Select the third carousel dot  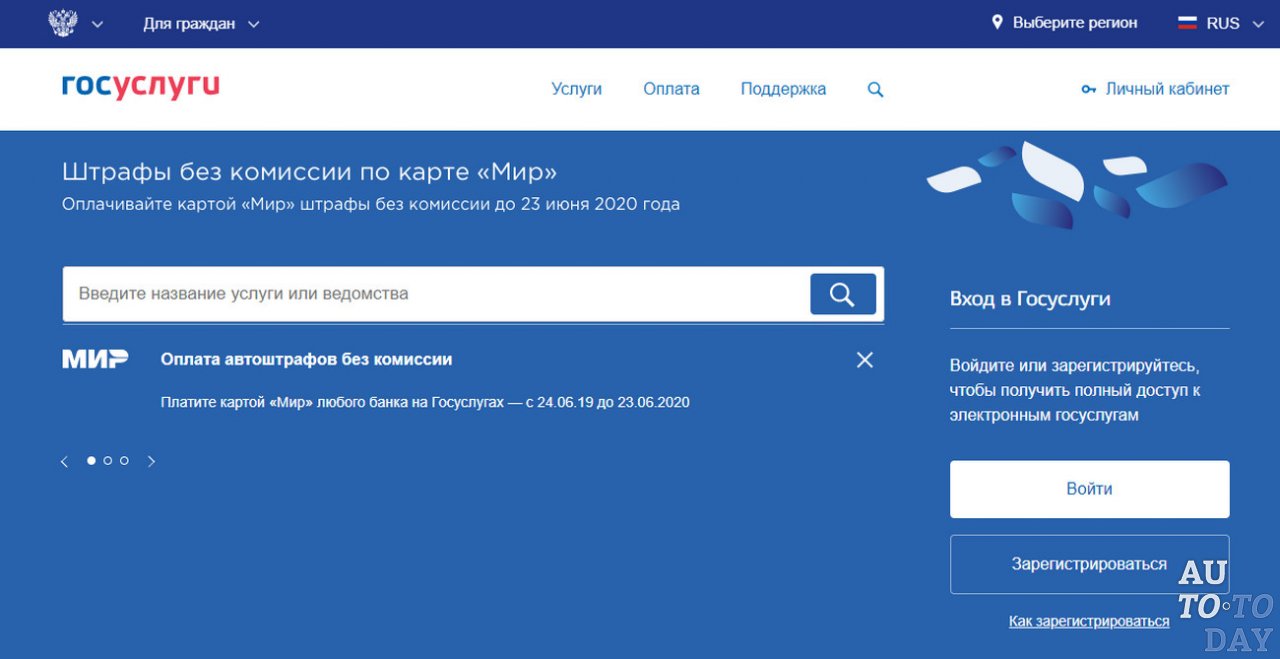(x=124, y=461)
